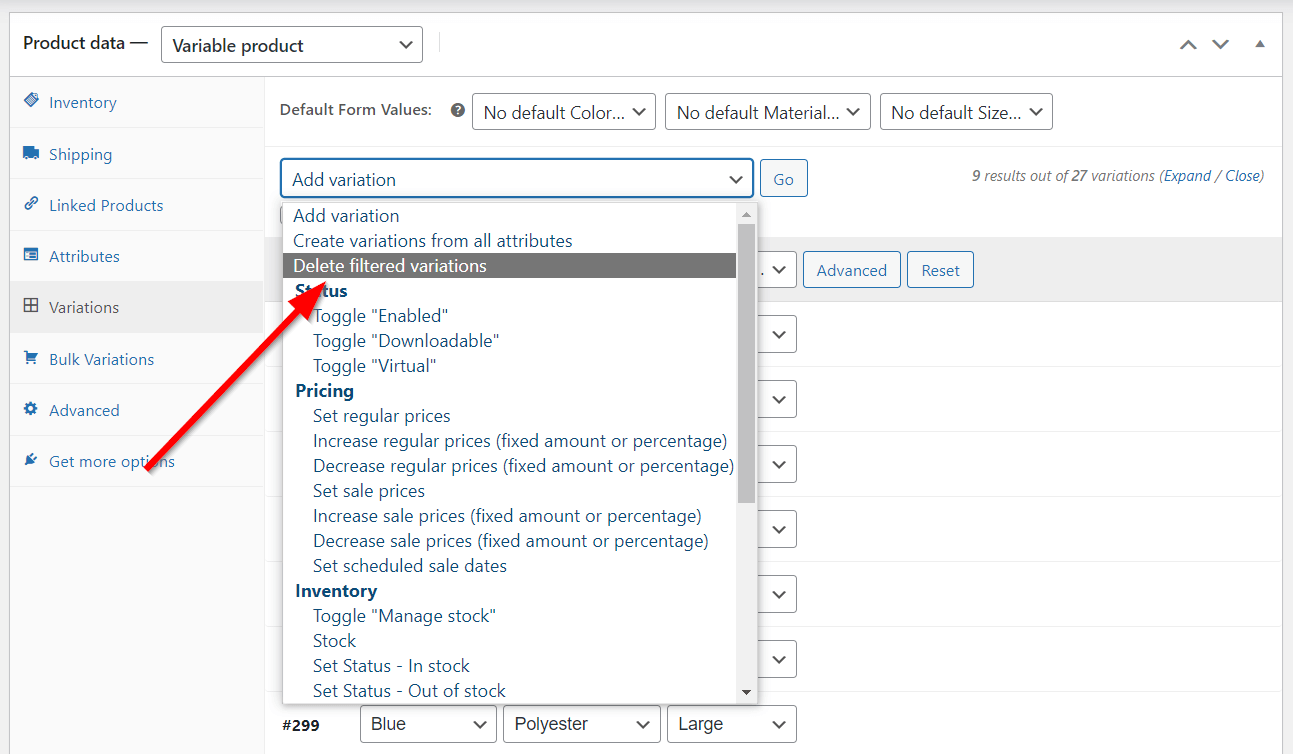Click the Expand link
The width and height of the screenshot is (1293, 754).
point(1188,175)
